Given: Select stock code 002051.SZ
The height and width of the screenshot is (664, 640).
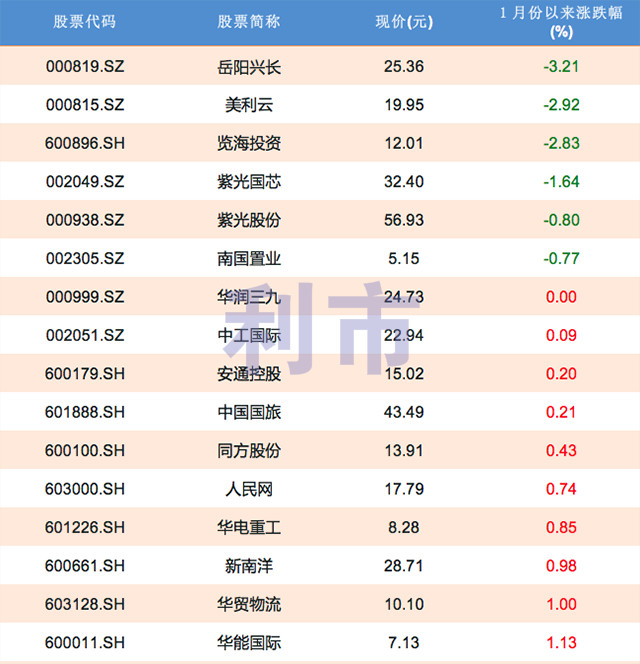Looking at the screenshot, I should (x=85, y=335).
